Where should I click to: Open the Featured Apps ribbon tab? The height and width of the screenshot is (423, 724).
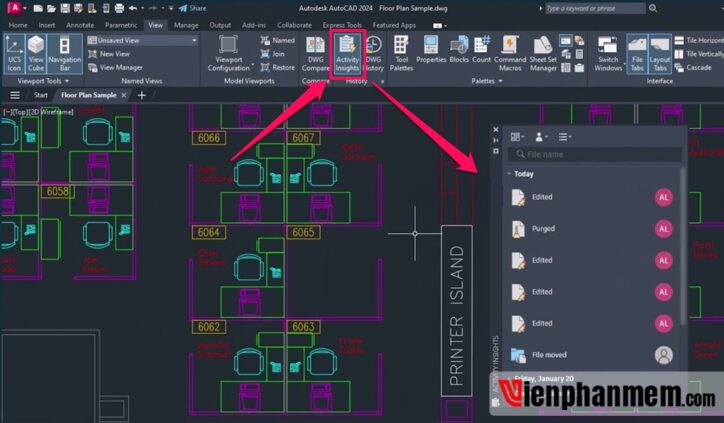(394, 25)
